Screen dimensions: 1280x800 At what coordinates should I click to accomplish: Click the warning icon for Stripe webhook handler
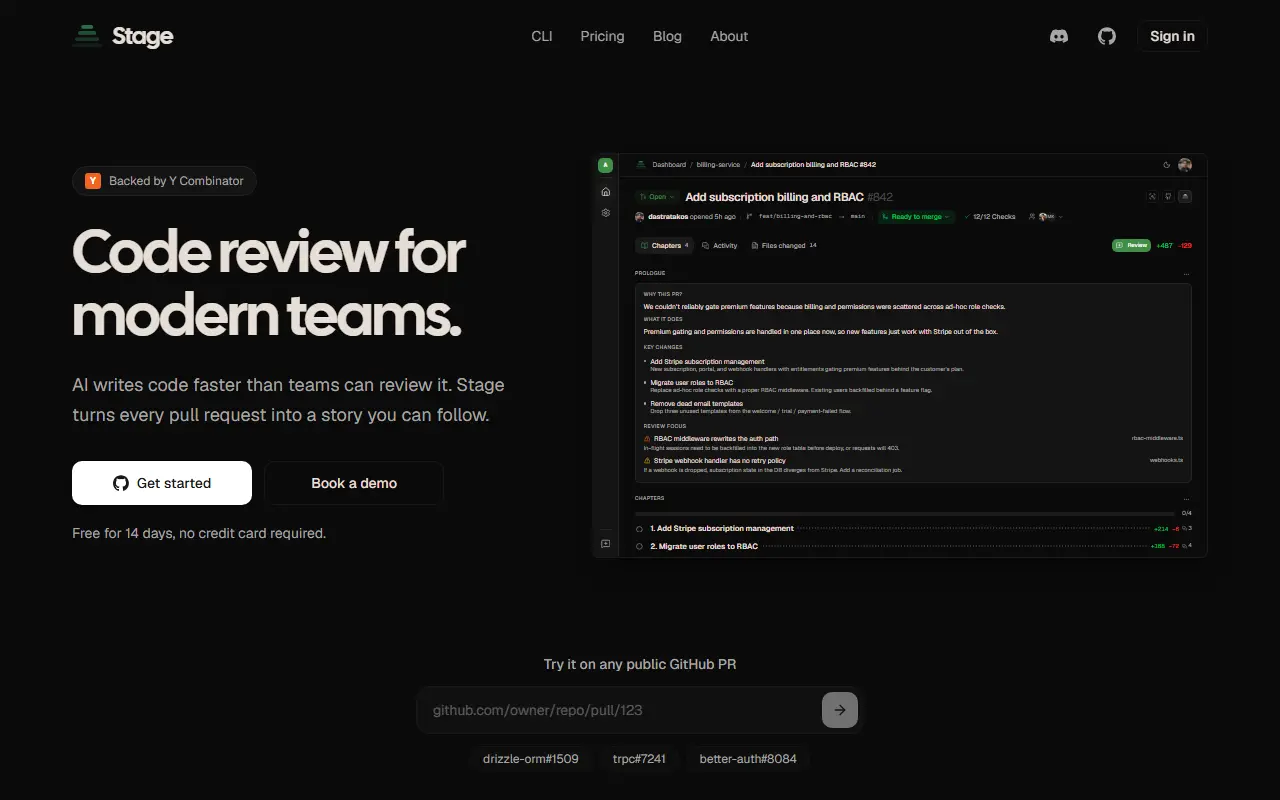647,461
